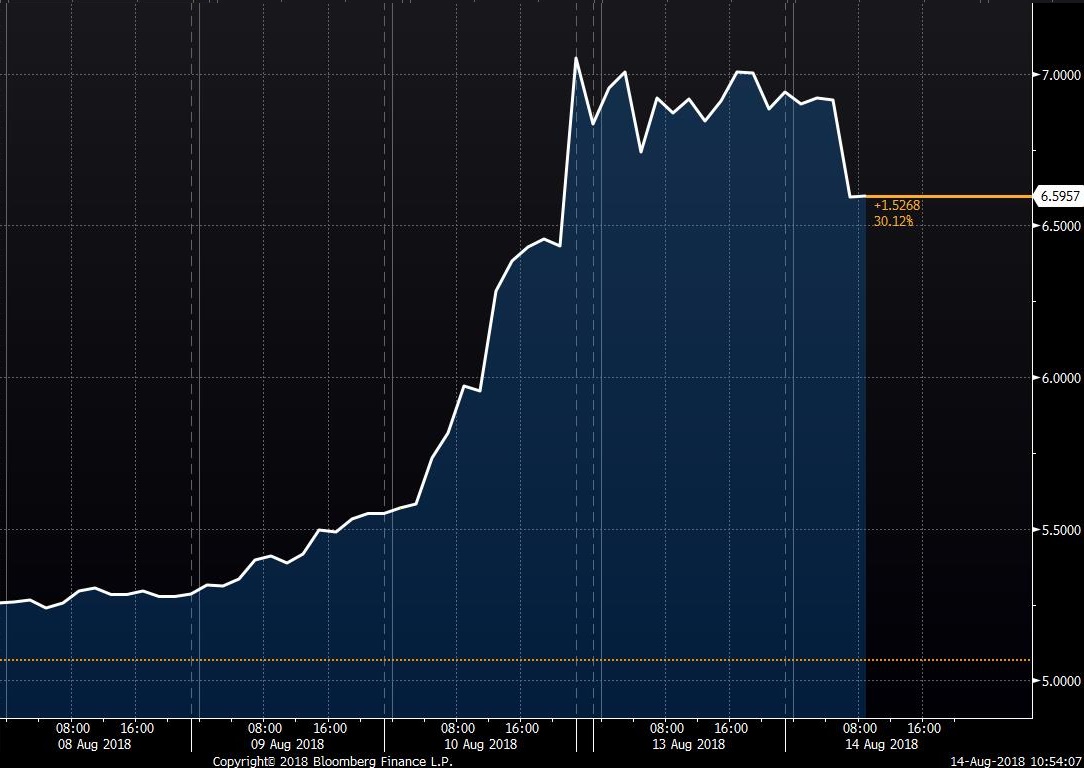
Task: Click the 5.0000 y-axis label
Action: point(1060,681)
